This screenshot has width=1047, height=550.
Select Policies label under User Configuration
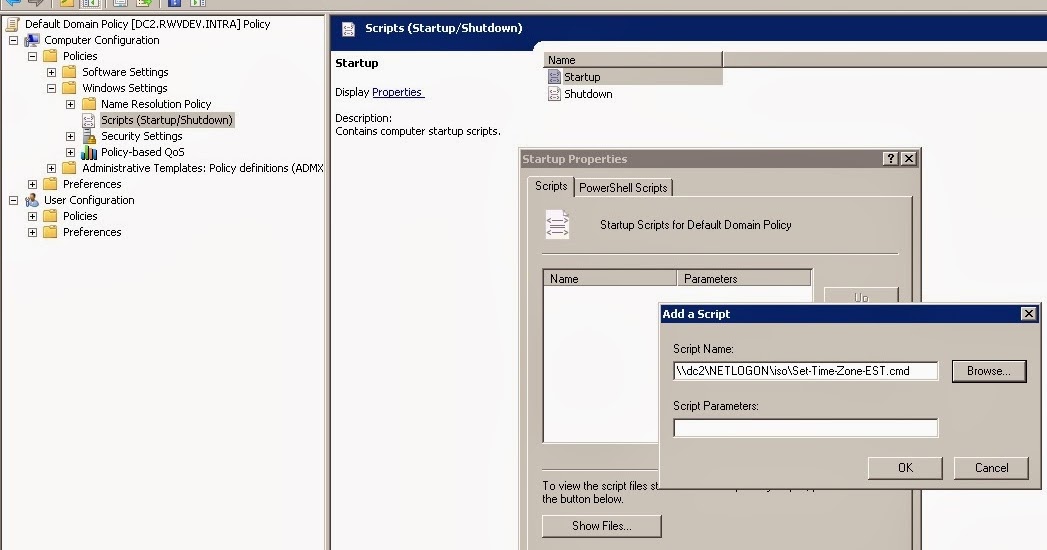point(80,216)
